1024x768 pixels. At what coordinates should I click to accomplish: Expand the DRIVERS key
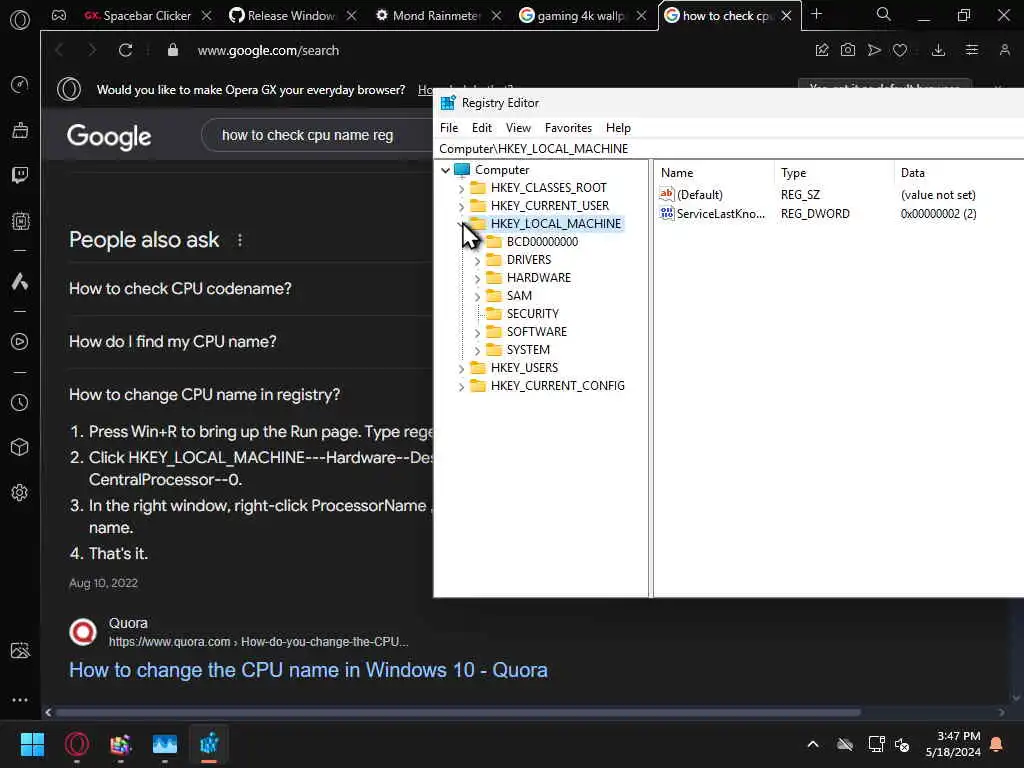click(477, 261)
